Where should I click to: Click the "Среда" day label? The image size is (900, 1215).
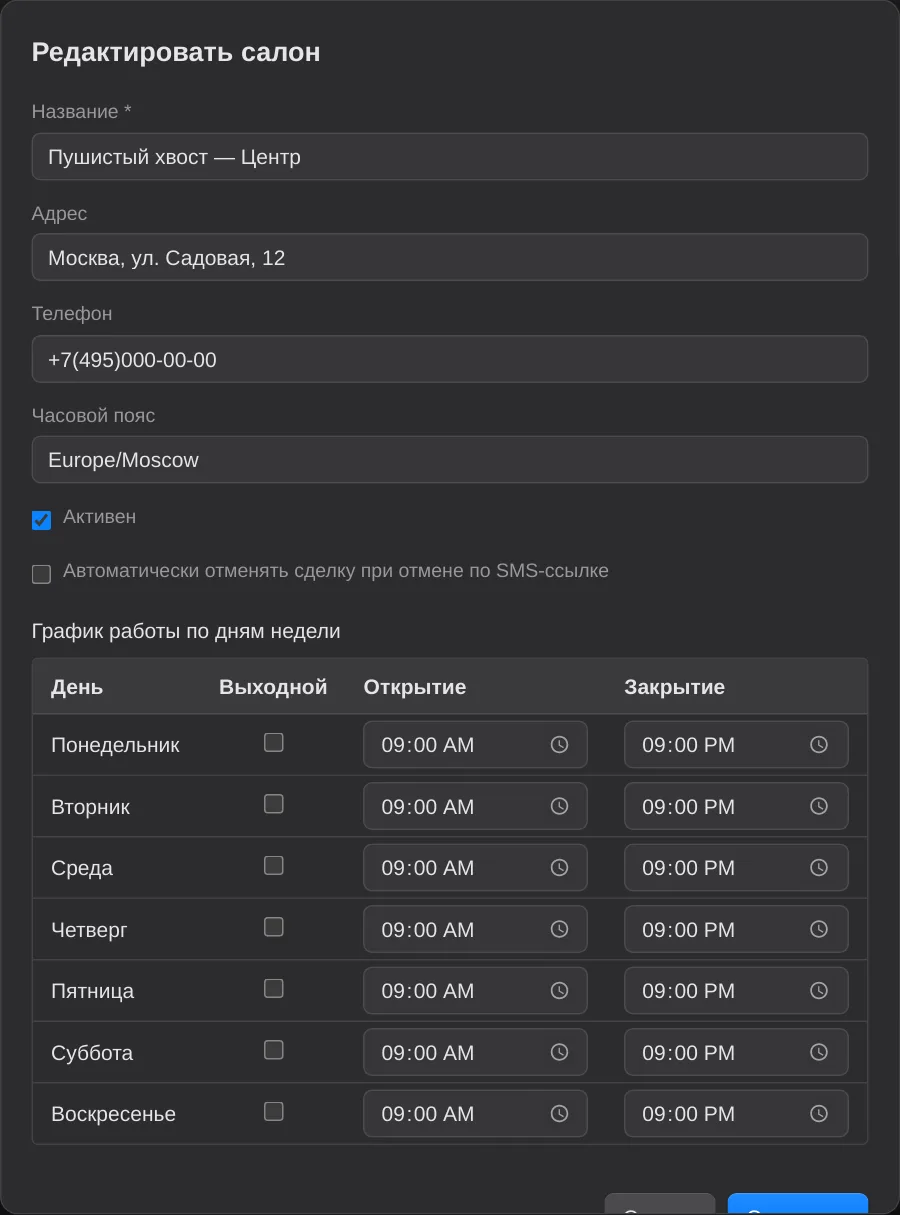click(x=82, y=868)
